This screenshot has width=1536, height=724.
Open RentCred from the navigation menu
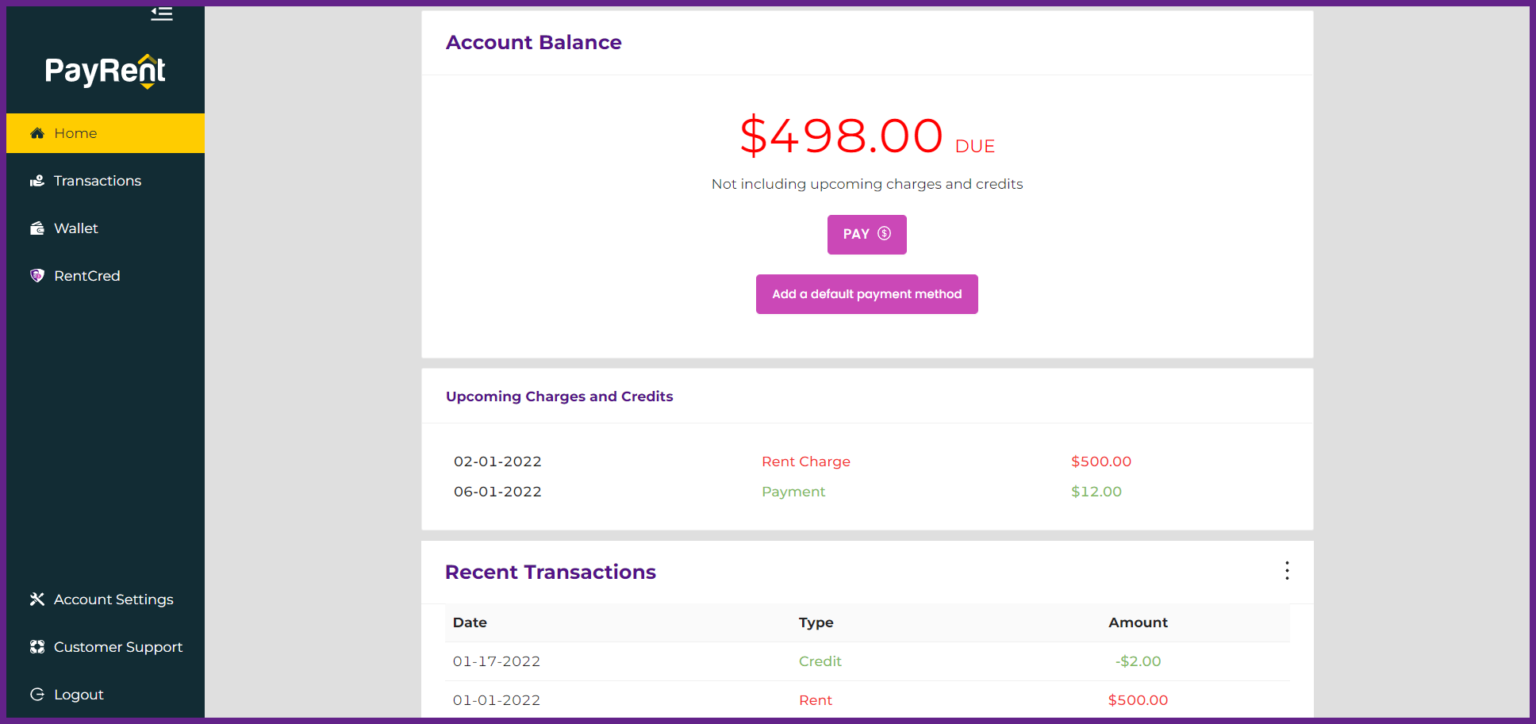coord(86,275)
